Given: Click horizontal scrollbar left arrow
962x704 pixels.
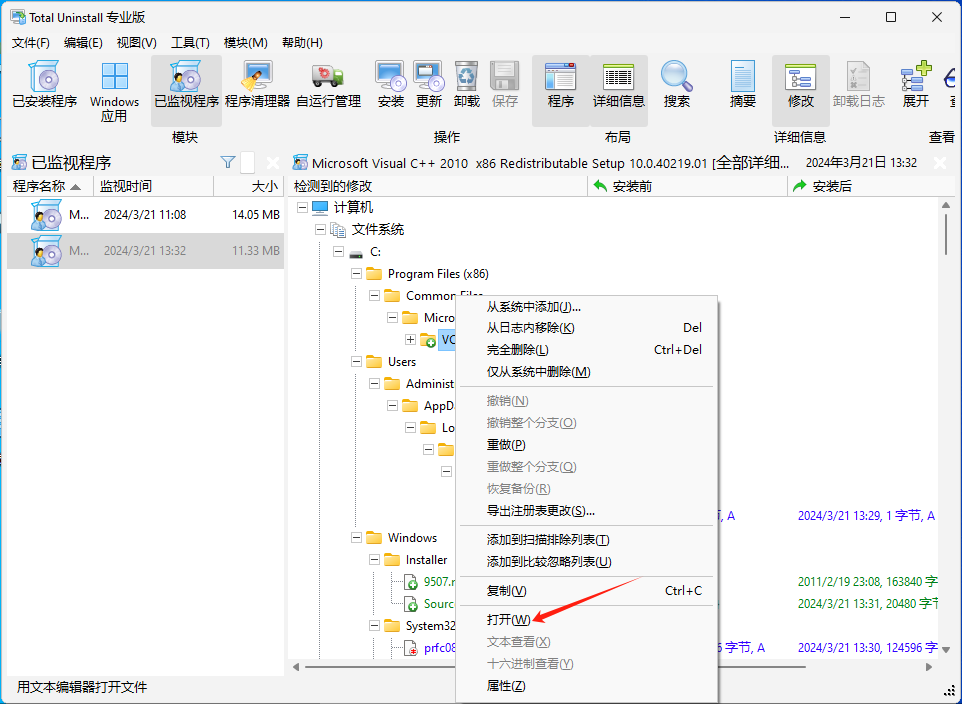Looking at the screenshot, I should click(296, 667).
